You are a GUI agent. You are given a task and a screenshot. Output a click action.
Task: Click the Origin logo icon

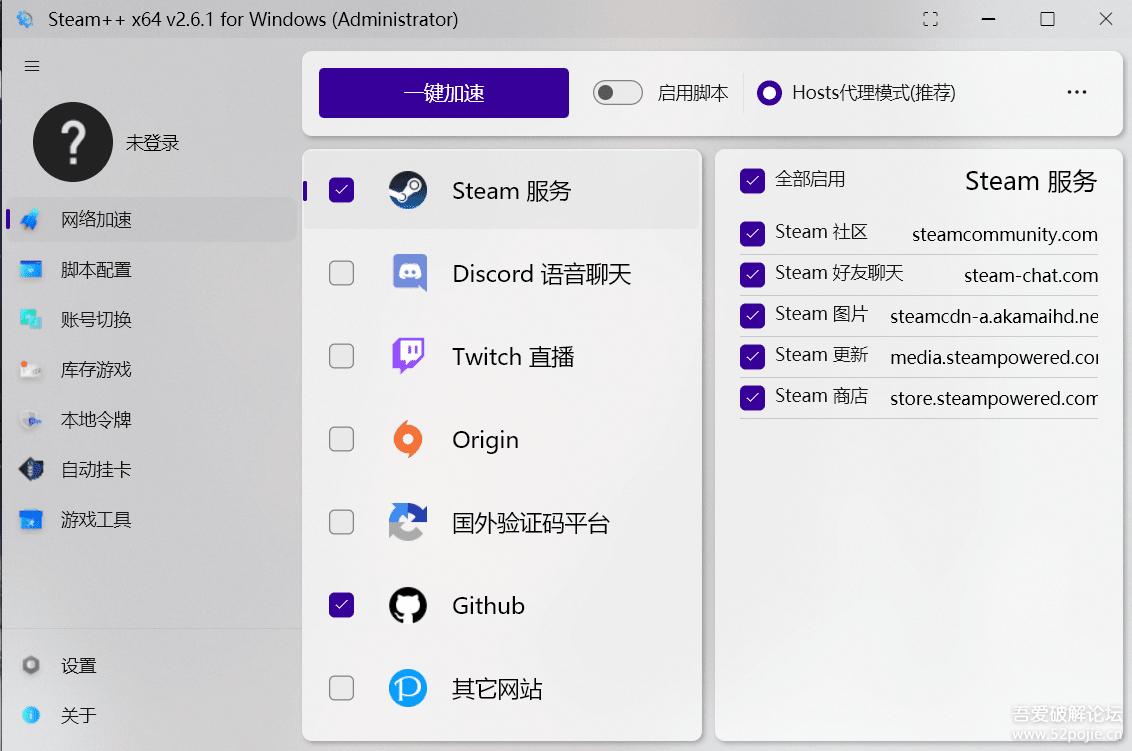click(408, 439)
